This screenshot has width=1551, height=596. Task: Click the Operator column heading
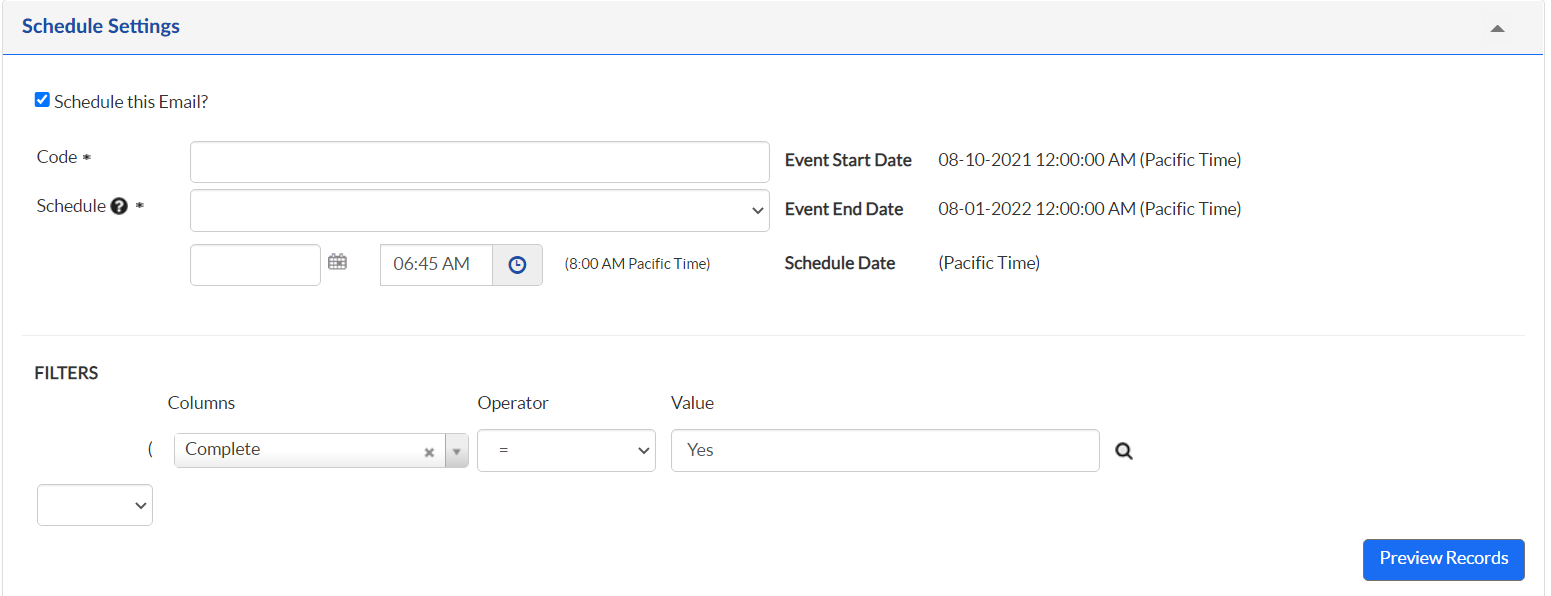[x=513, y=403]
